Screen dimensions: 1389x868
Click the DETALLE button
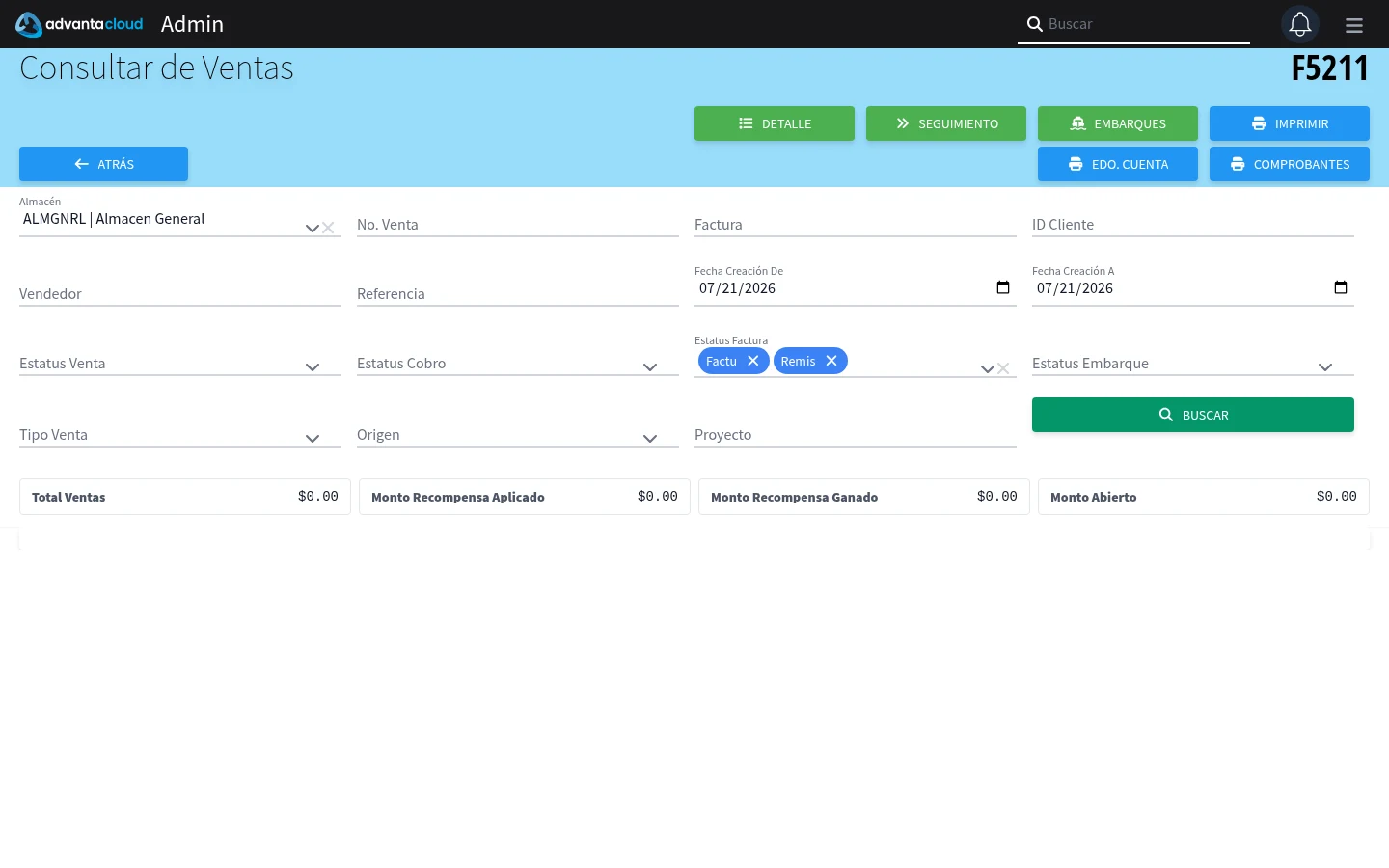tap(775, 123)
